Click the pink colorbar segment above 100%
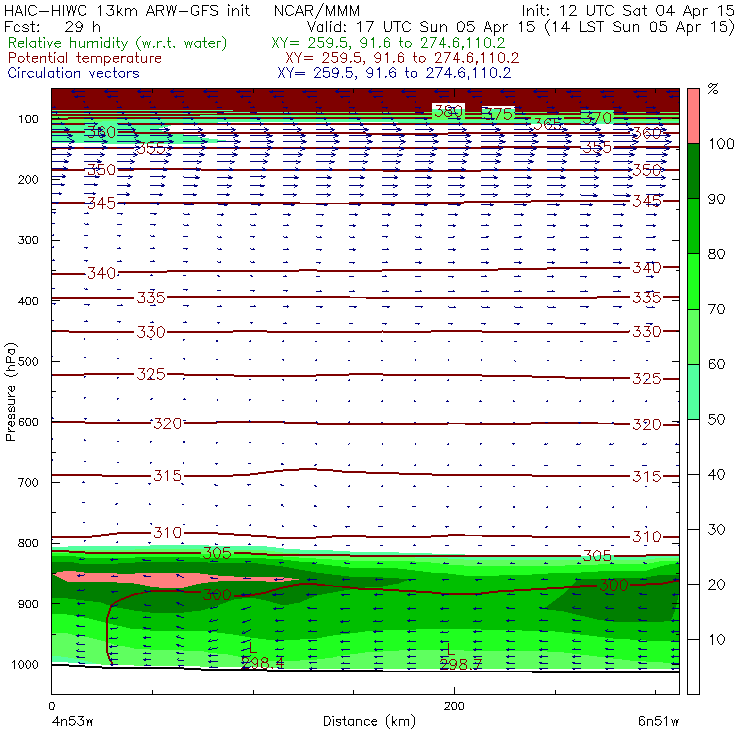The width and height of the screenshot is (740, 740). coord(693,116)
